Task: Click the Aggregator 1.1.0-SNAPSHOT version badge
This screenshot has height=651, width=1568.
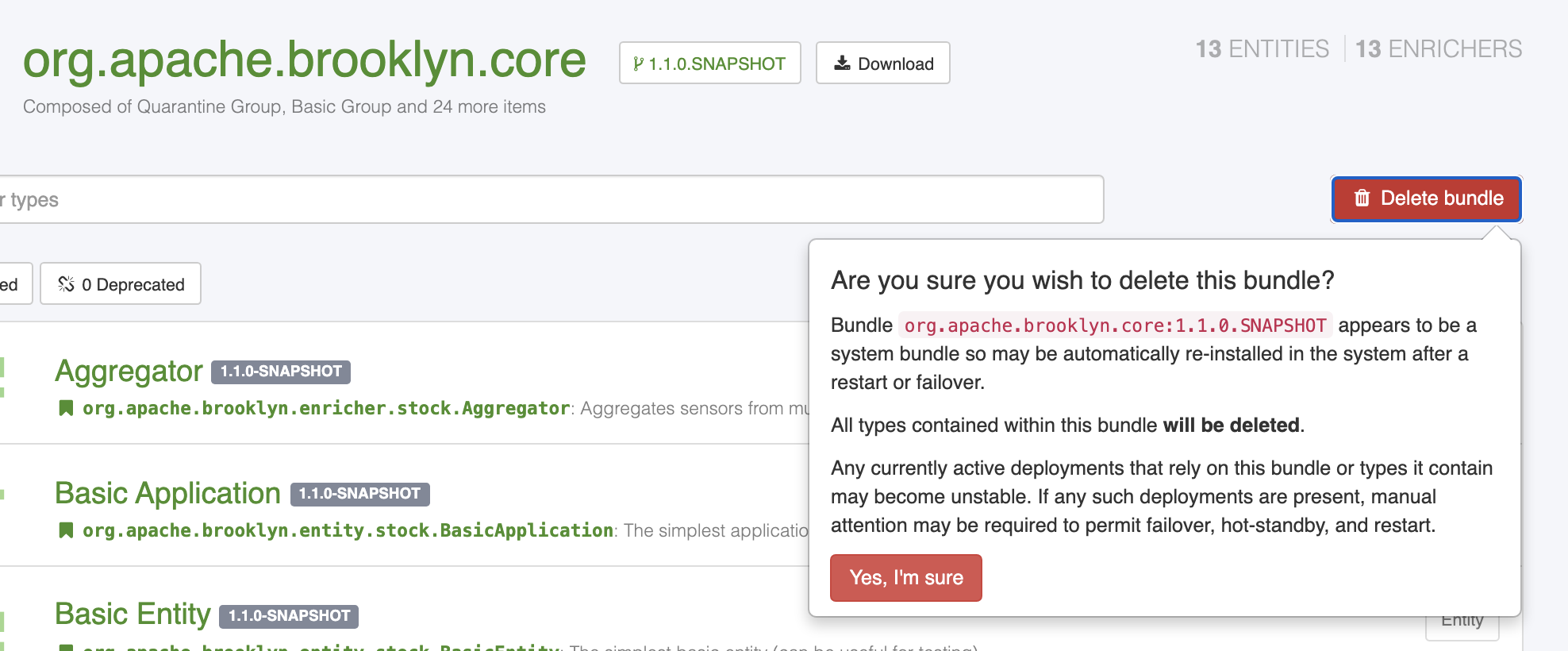Action: point(281,372)
